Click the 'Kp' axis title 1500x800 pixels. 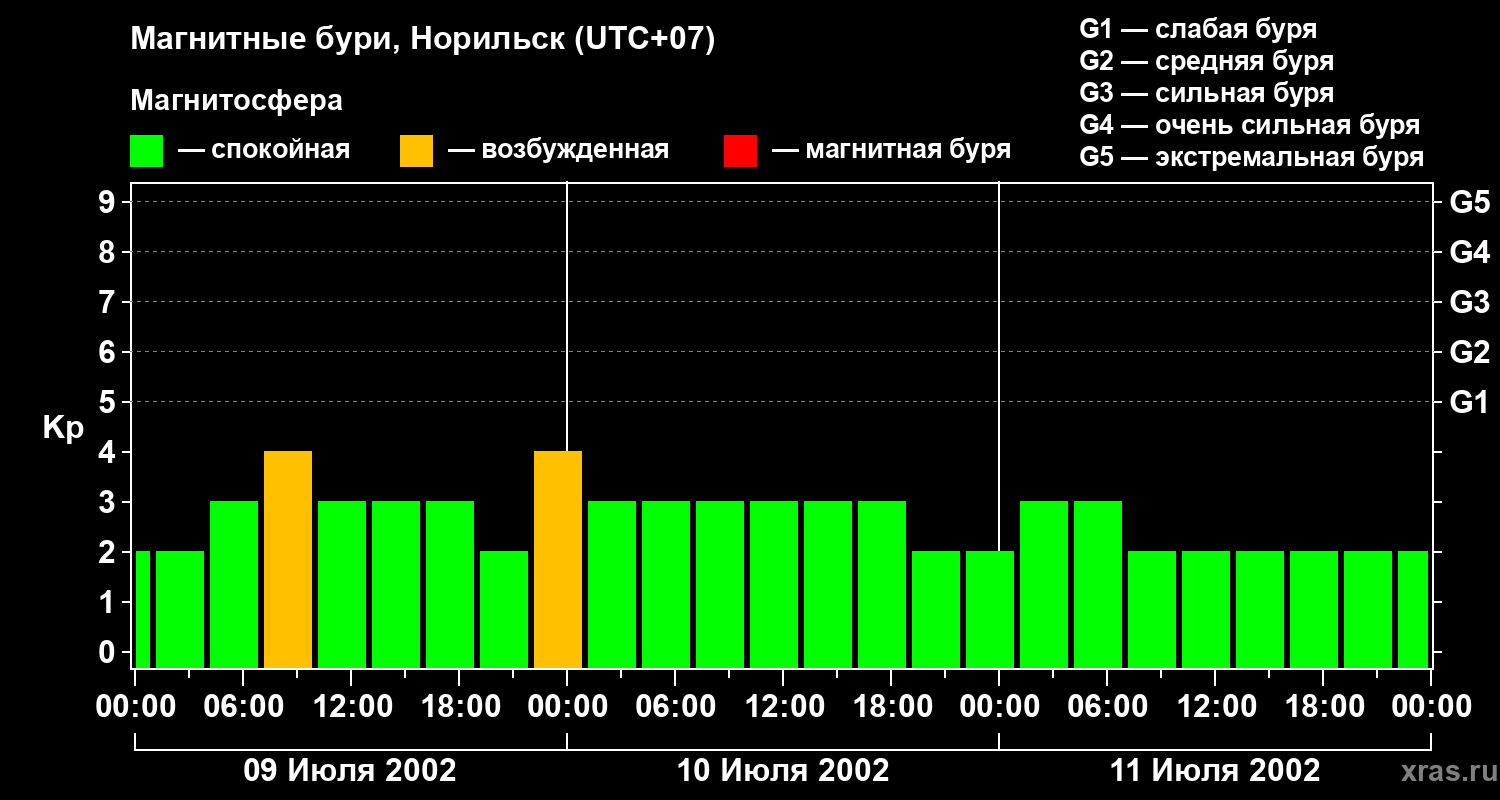click(x=63, y=428)
